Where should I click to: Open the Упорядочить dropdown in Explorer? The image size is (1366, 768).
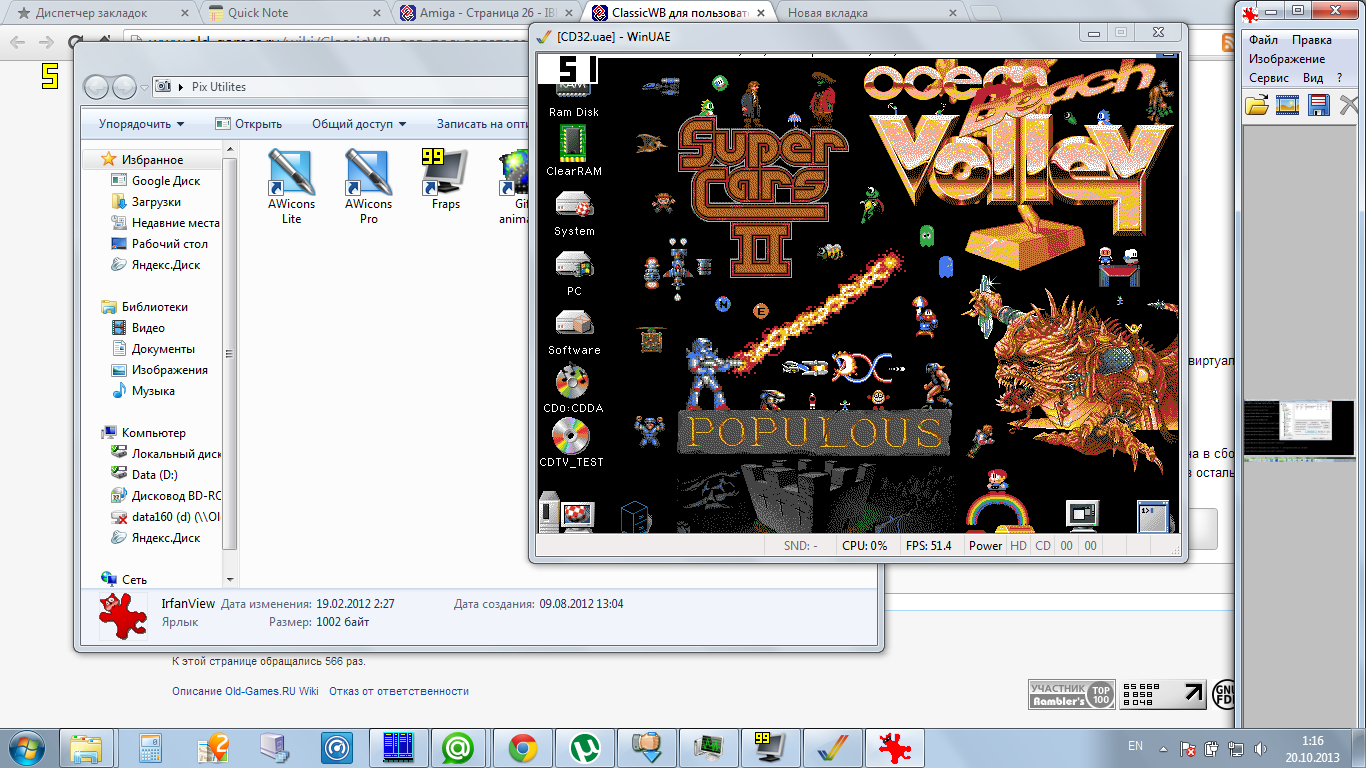click(141, 124)
